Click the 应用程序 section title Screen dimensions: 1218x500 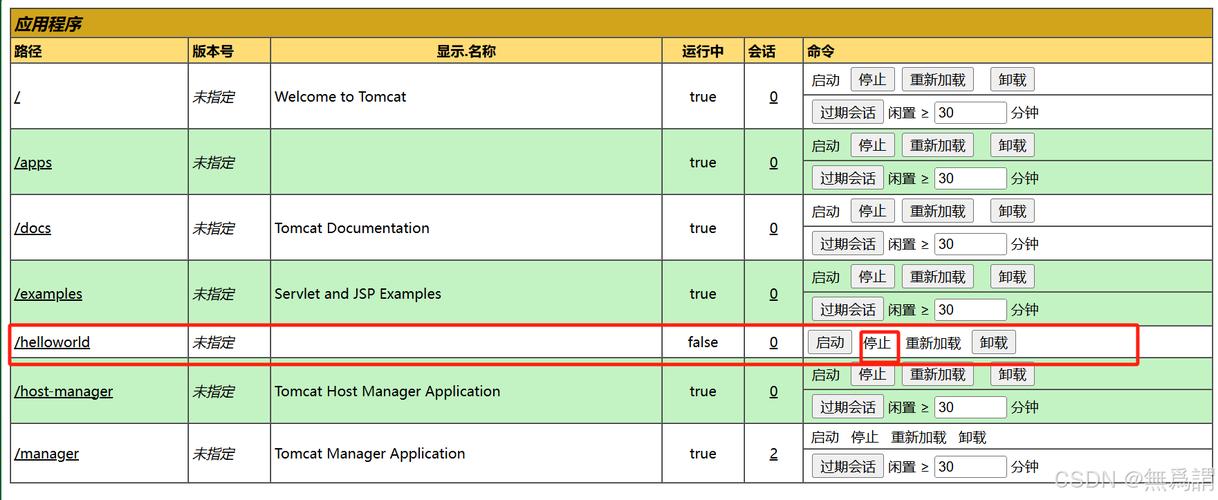pyautogui.click(x=47, y=24)
